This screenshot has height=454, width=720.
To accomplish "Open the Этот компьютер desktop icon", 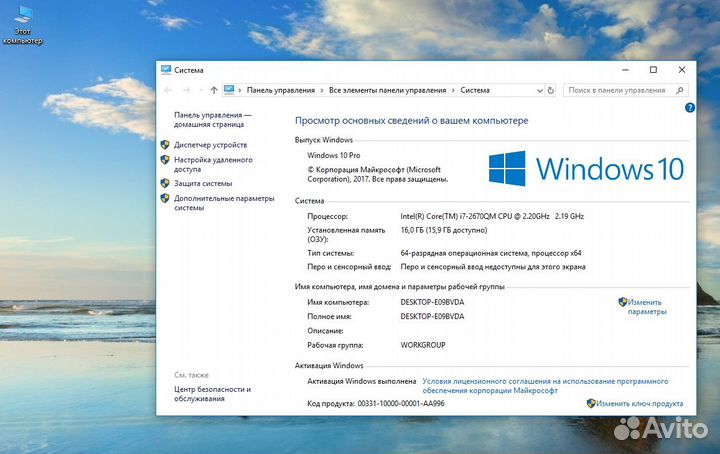I will pos(22,25).
